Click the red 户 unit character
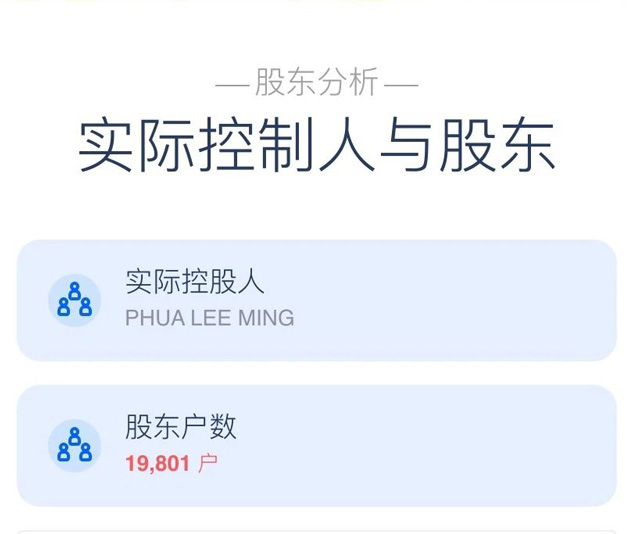Image resolution: width=640 pixels, height=534 pixels. coord(208,464)
